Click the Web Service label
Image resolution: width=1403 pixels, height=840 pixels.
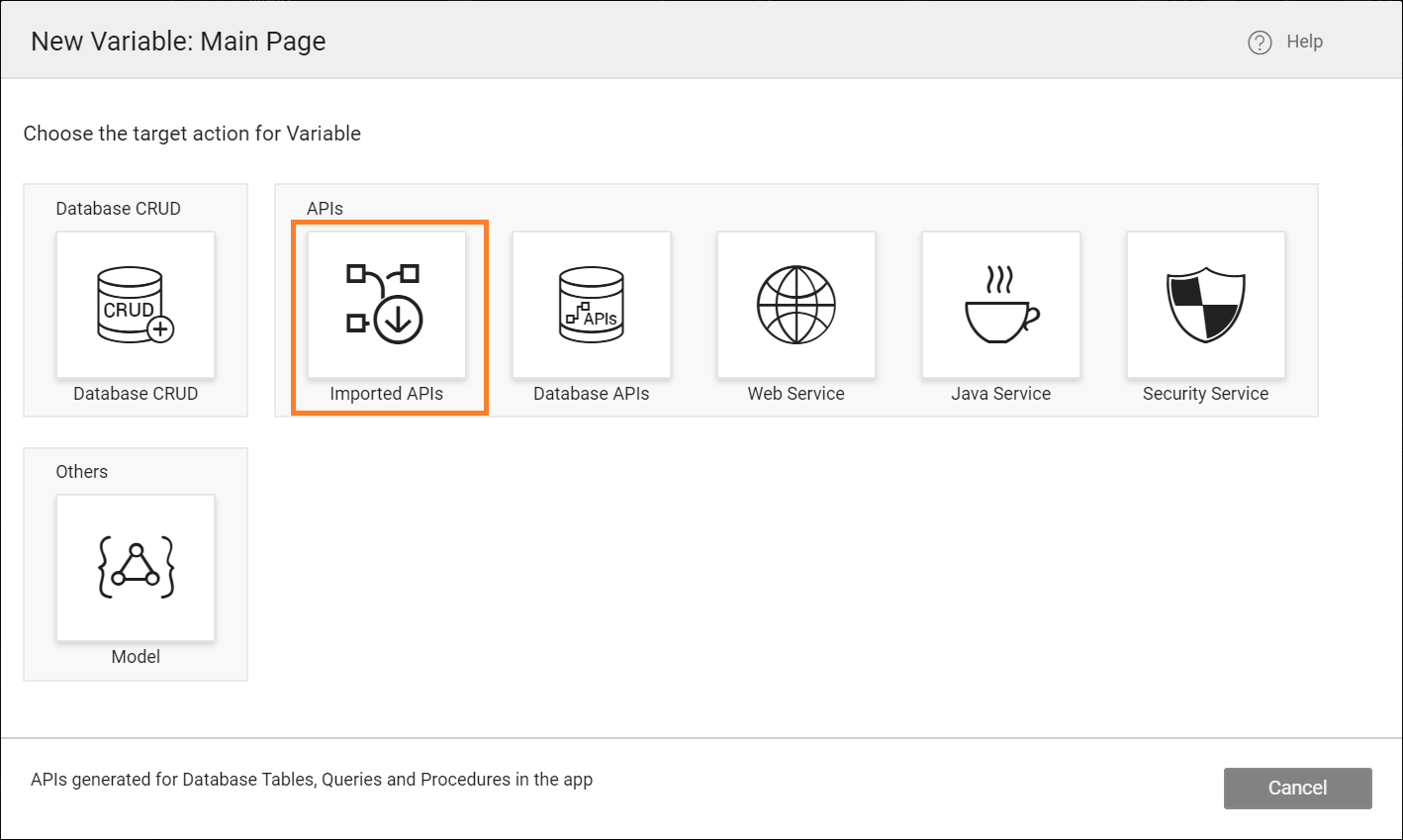(795, 393)
